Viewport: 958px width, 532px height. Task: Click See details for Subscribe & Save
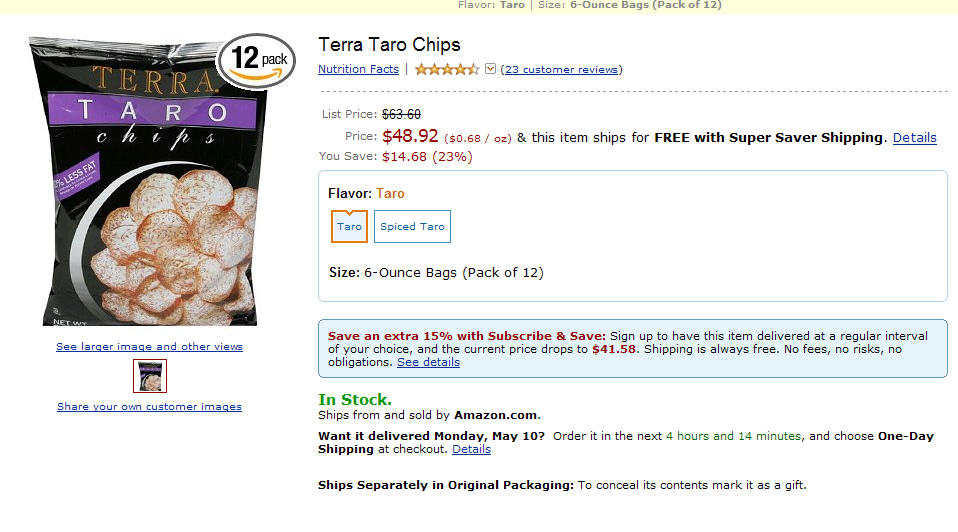point(428,362)
